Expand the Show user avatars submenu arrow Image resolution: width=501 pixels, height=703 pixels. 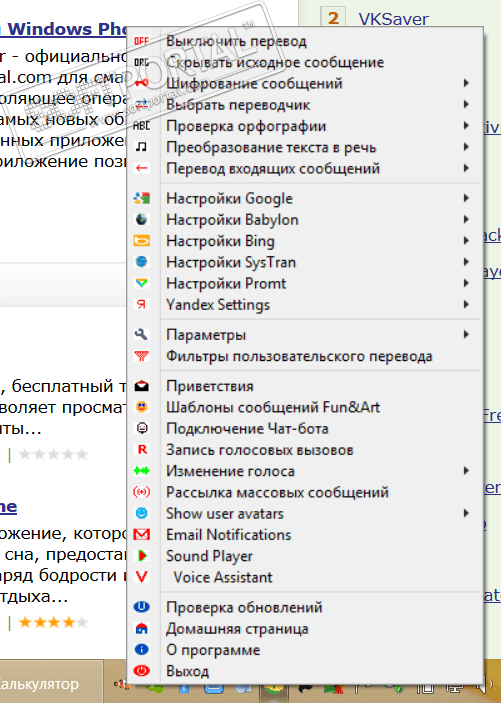pos(466,513)
